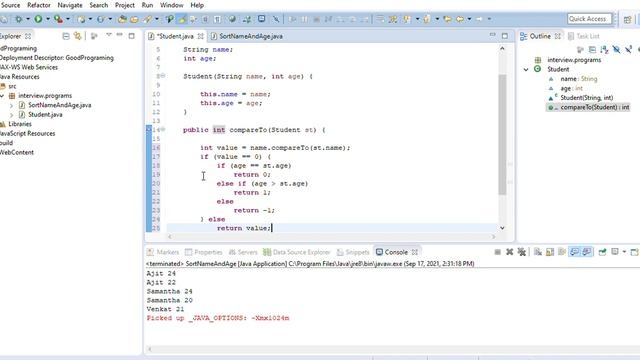Click the Back navigation arrow in toolbar
The image size is (640, 360).
click(460, 19)
